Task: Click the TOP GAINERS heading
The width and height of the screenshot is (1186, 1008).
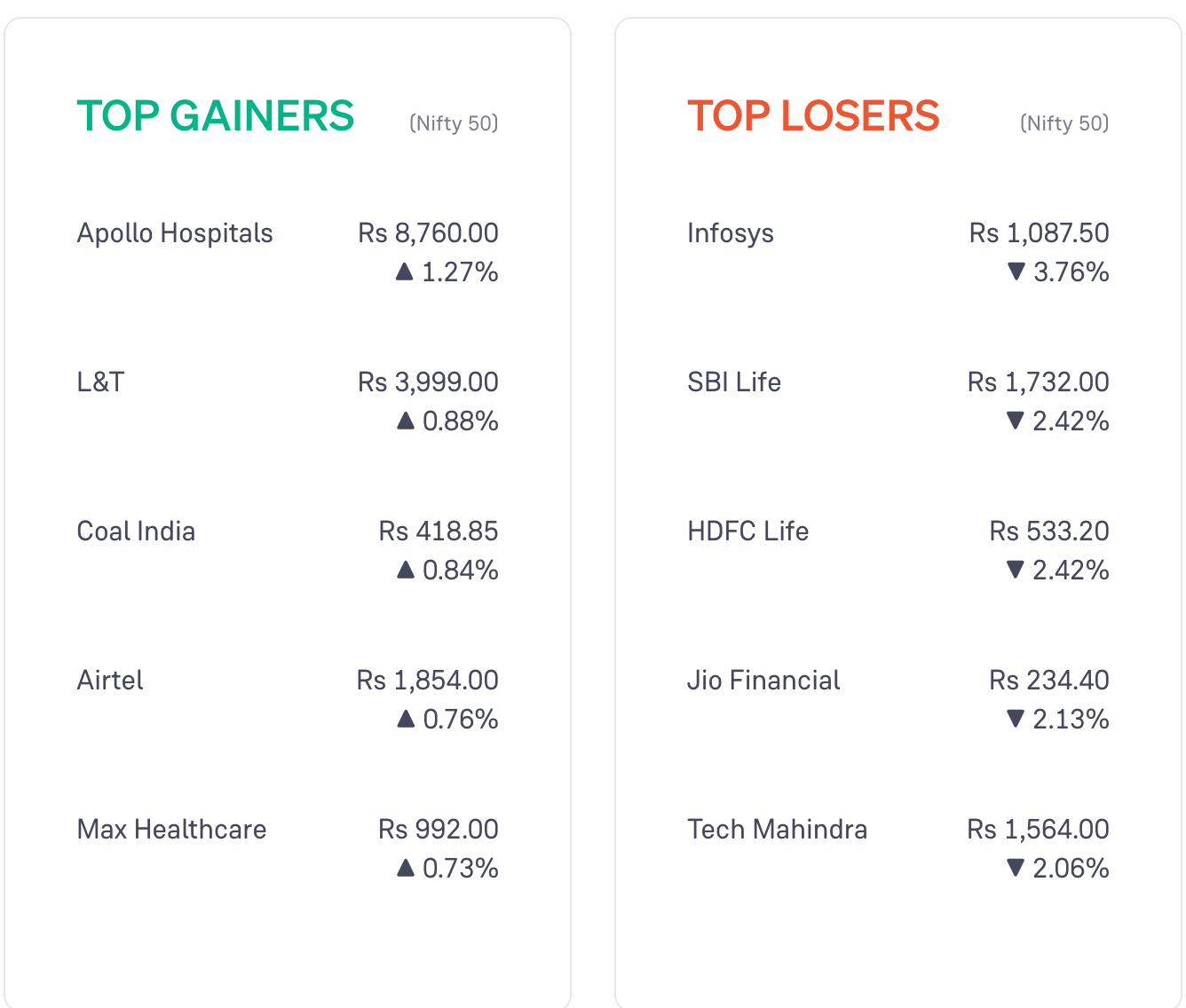Action: [x=216, y=116]
